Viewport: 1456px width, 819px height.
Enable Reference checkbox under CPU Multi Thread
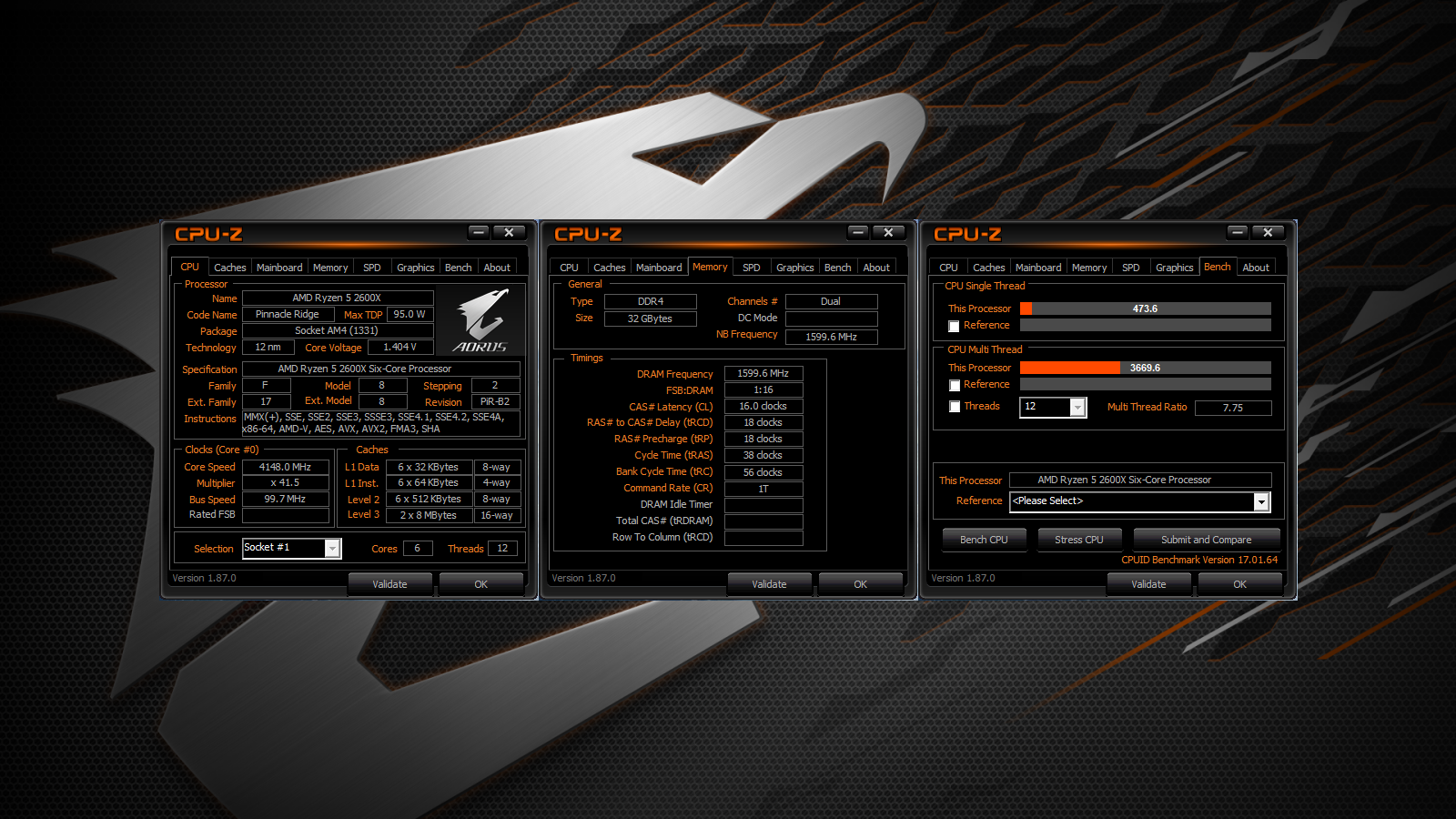954,385
